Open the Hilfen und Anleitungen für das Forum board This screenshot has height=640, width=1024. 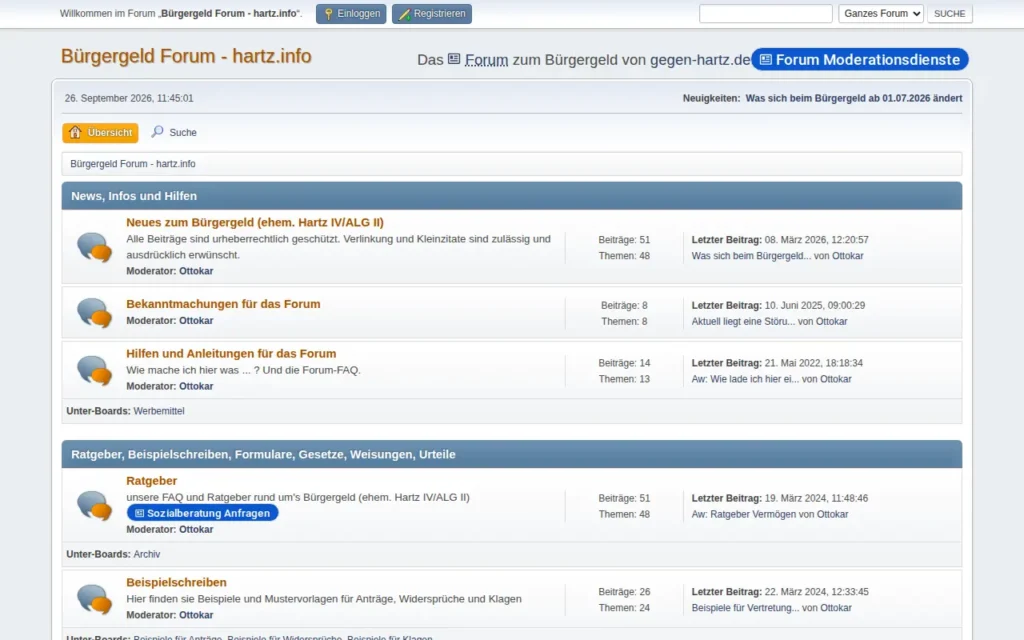click(231, 354)
